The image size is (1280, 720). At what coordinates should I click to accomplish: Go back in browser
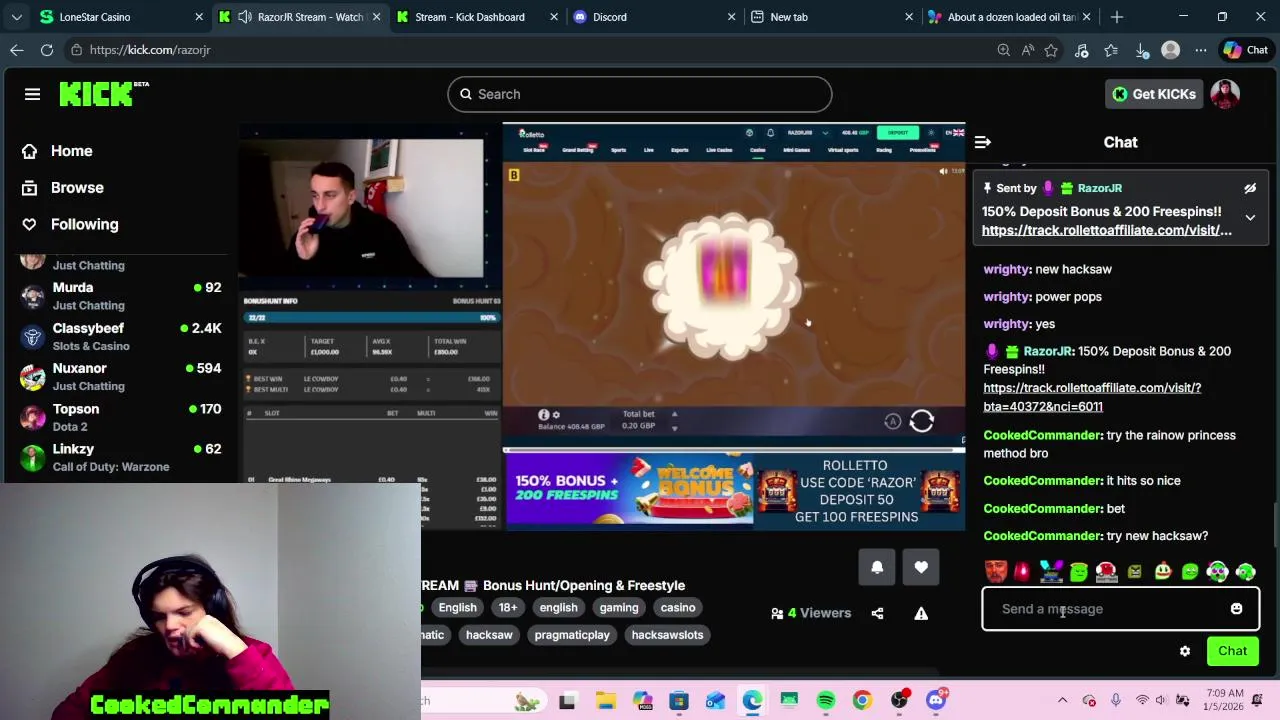click(x=17, y=50)
